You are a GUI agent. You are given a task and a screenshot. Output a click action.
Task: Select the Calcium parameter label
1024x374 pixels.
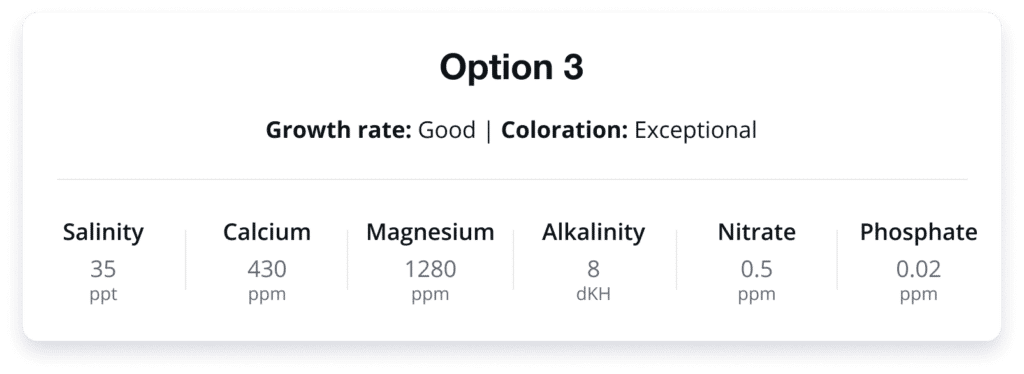click(x=267, y=232)
